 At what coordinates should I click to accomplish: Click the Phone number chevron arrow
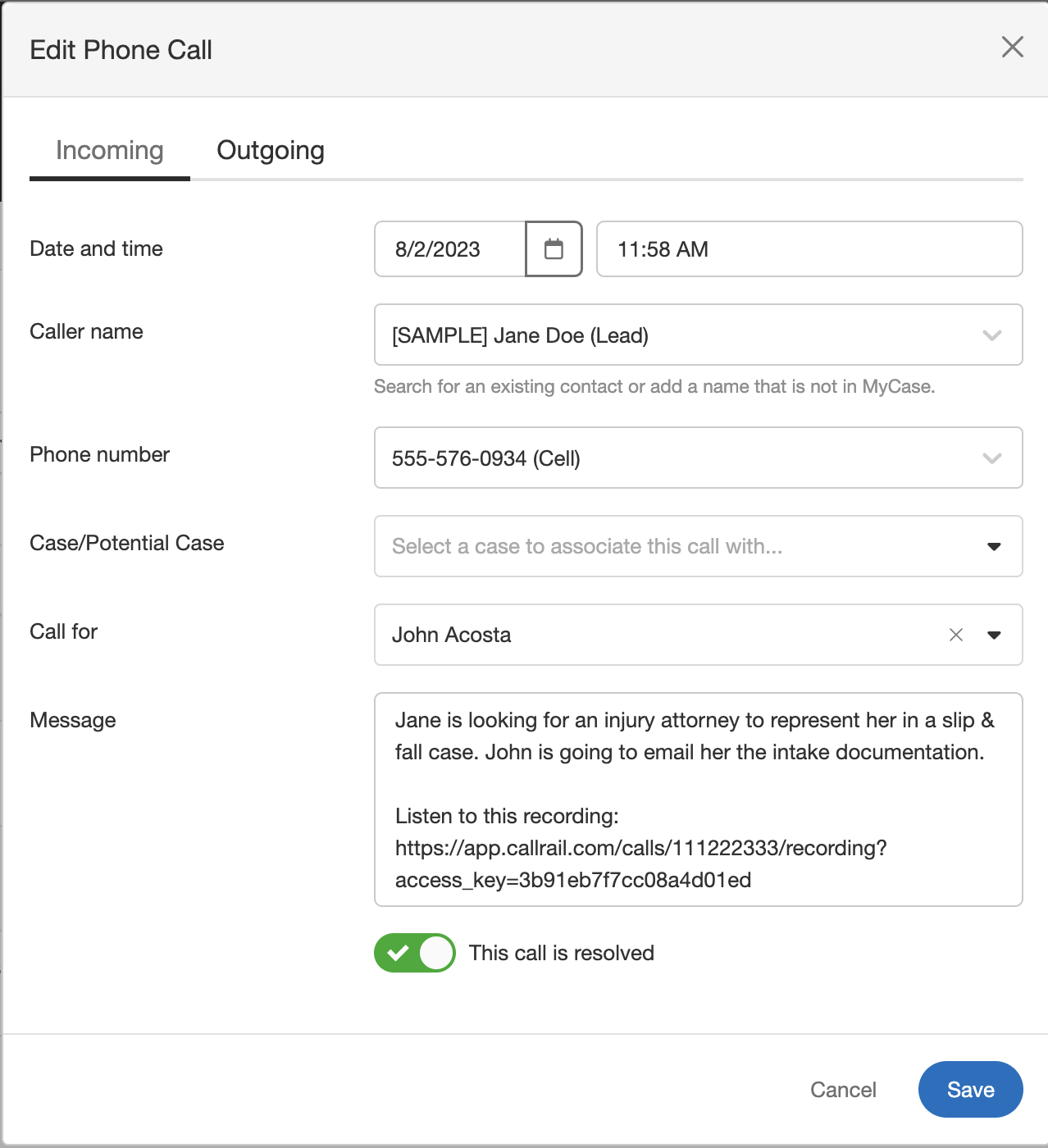coord(991,458)
